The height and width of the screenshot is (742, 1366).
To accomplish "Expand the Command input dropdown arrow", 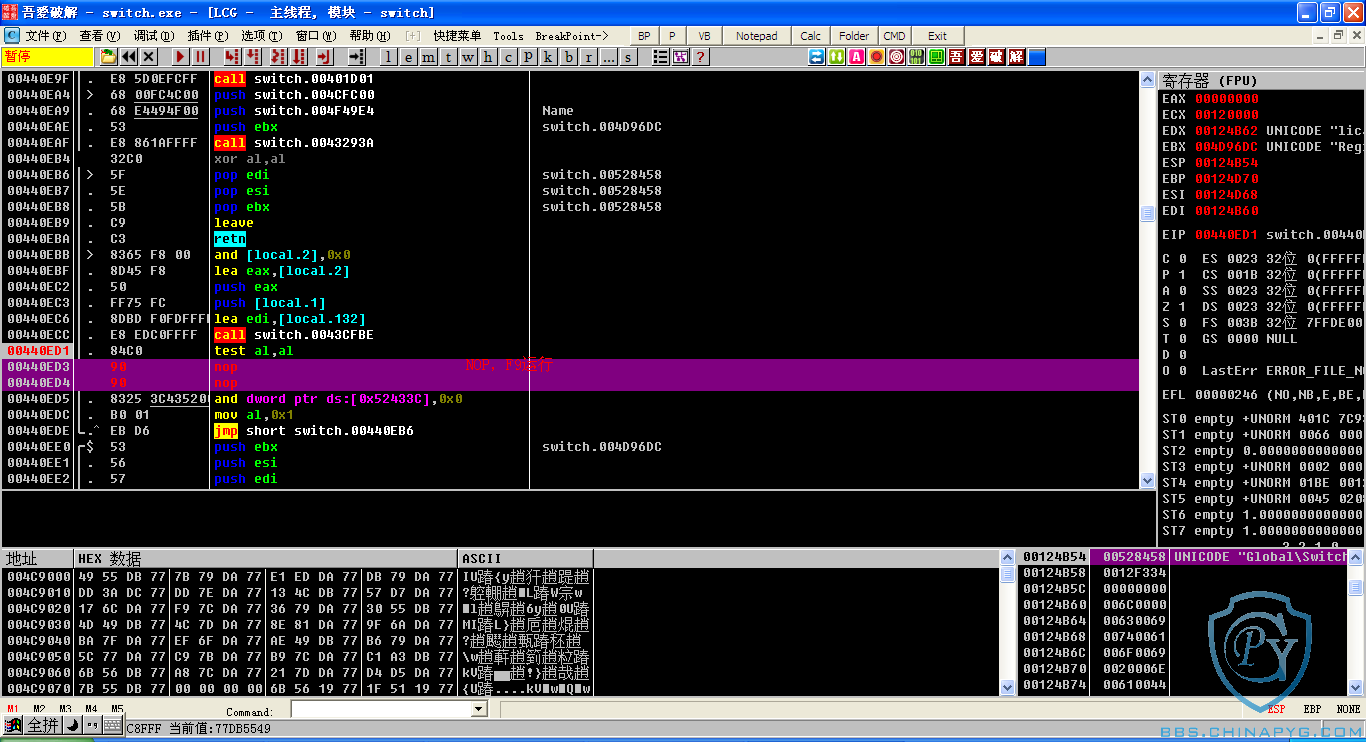I will 478,709.
